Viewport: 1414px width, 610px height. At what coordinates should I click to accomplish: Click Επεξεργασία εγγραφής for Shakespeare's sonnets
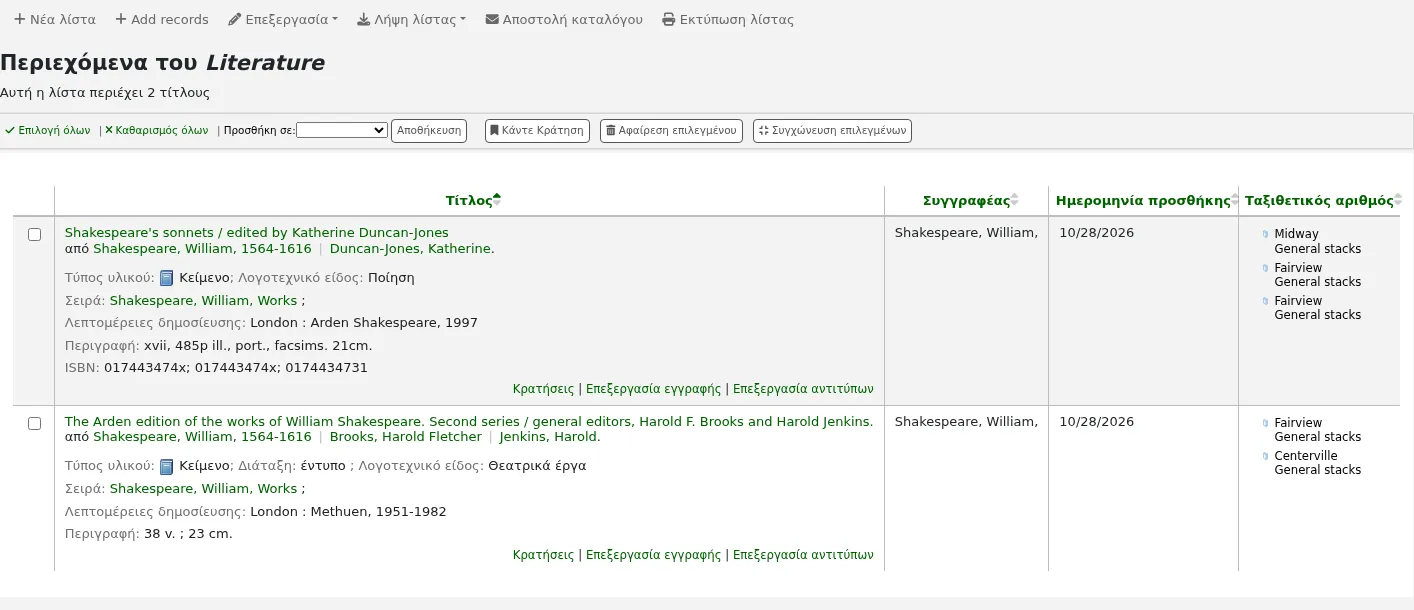pos(654,388)
